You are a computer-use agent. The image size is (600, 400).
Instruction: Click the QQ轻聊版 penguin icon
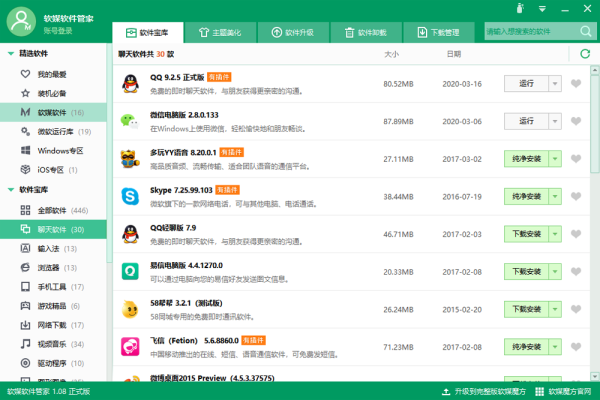130,234
